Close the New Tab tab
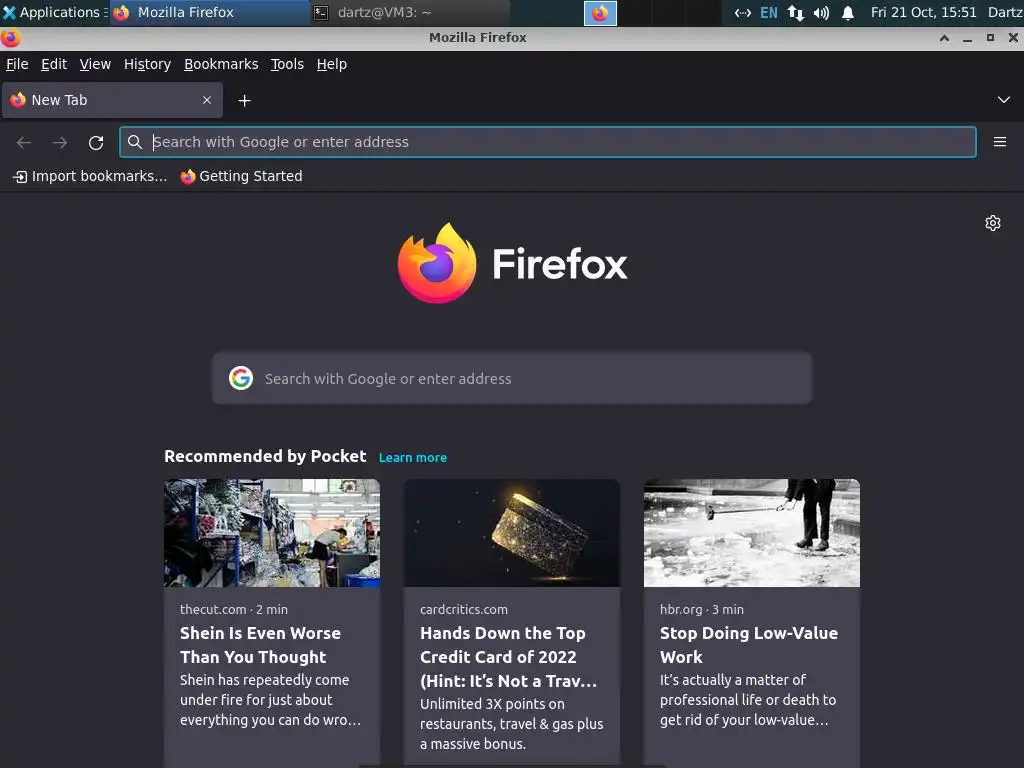This screenshot has height=768, width=1024. pyautogui.click(x=207, y=100)
